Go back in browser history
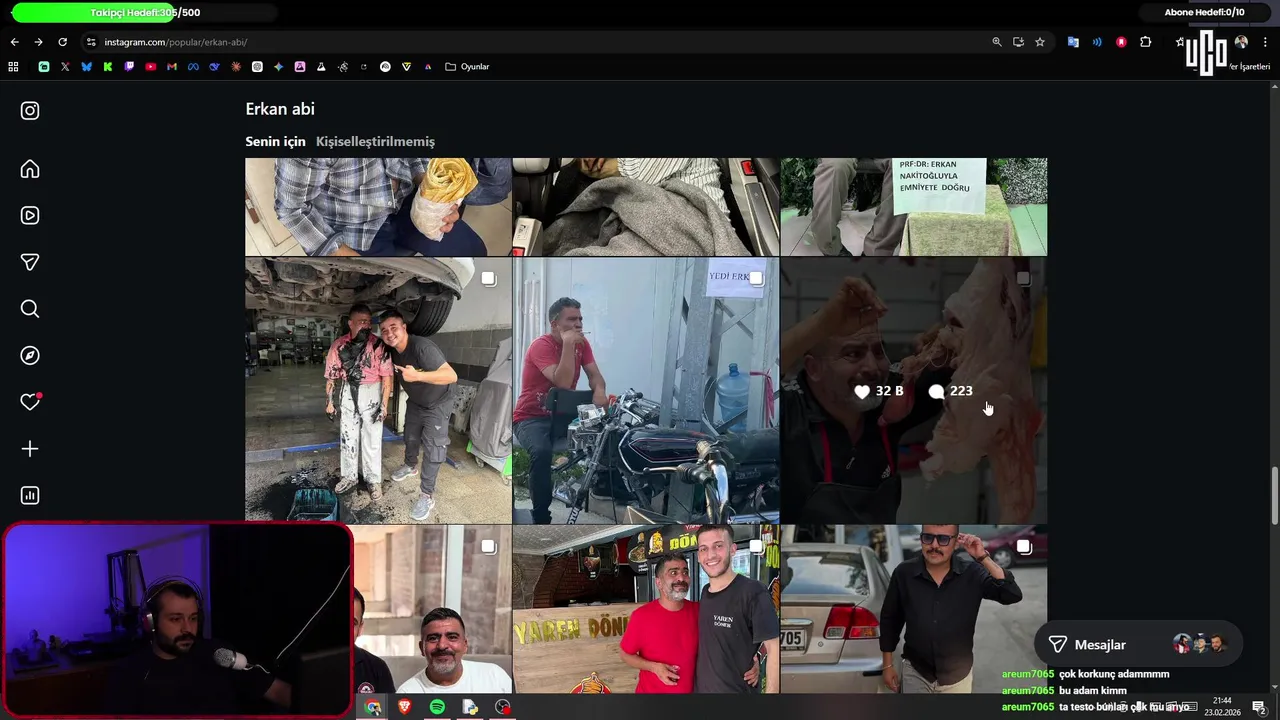The image size is (1280, 720). click(14, 42)
